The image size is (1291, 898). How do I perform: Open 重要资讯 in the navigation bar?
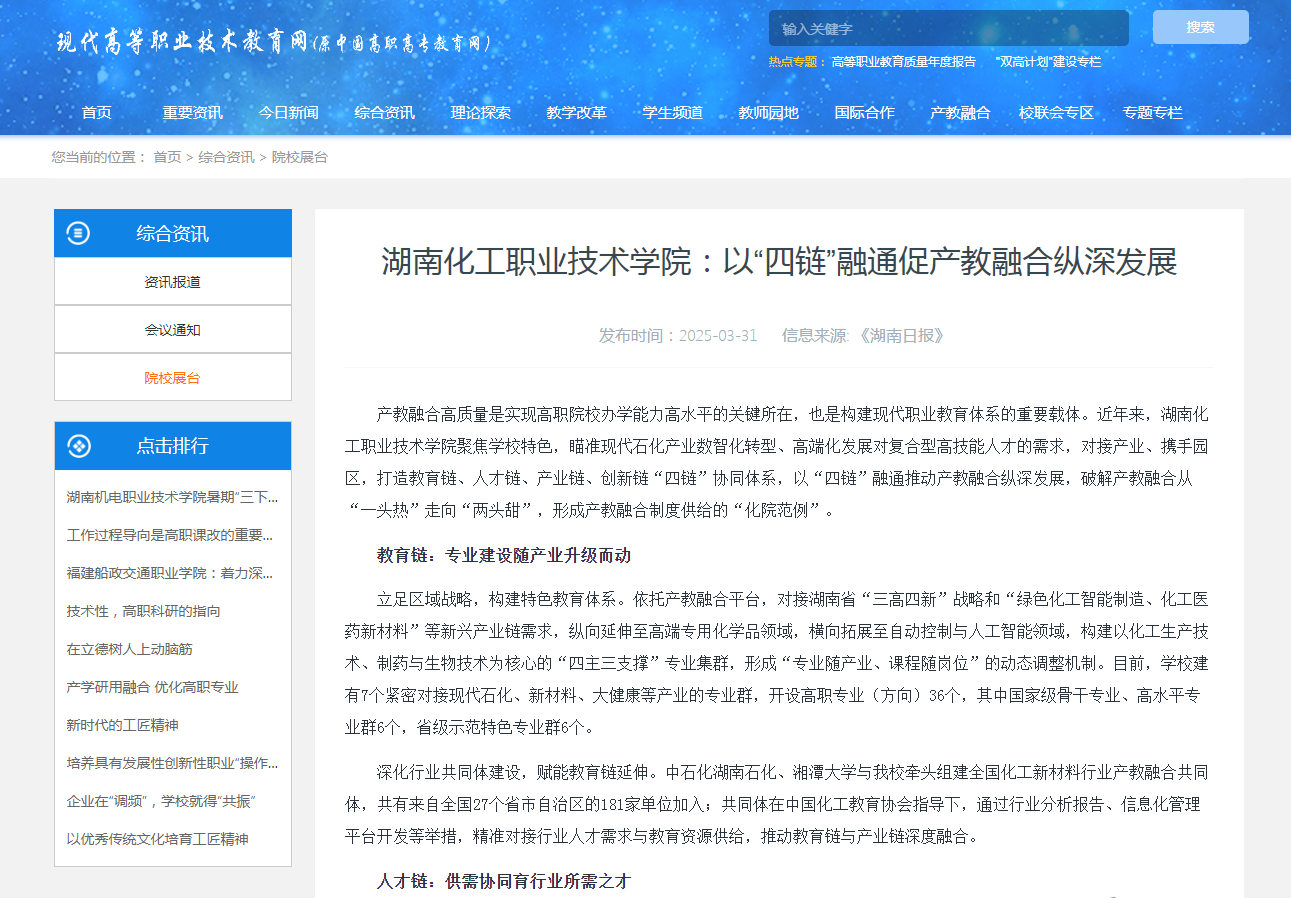(x=192, y=113)
